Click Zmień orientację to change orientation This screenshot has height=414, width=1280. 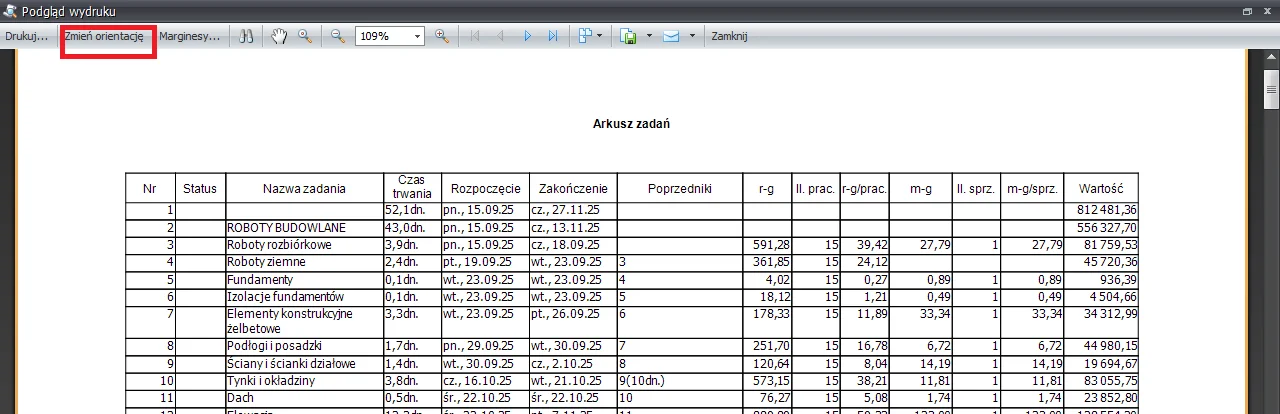(104, 36)
